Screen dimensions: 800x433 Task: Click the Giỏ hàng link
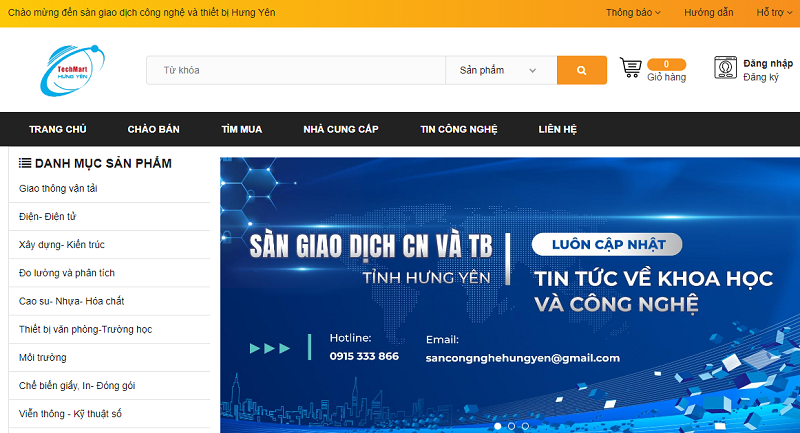click(x=666, y=78)
